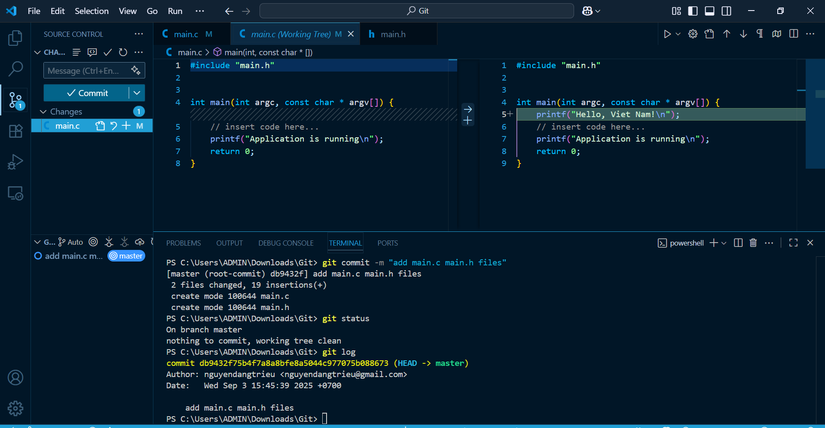
Task: Open the Selection menu
Action: pos(92,11)
